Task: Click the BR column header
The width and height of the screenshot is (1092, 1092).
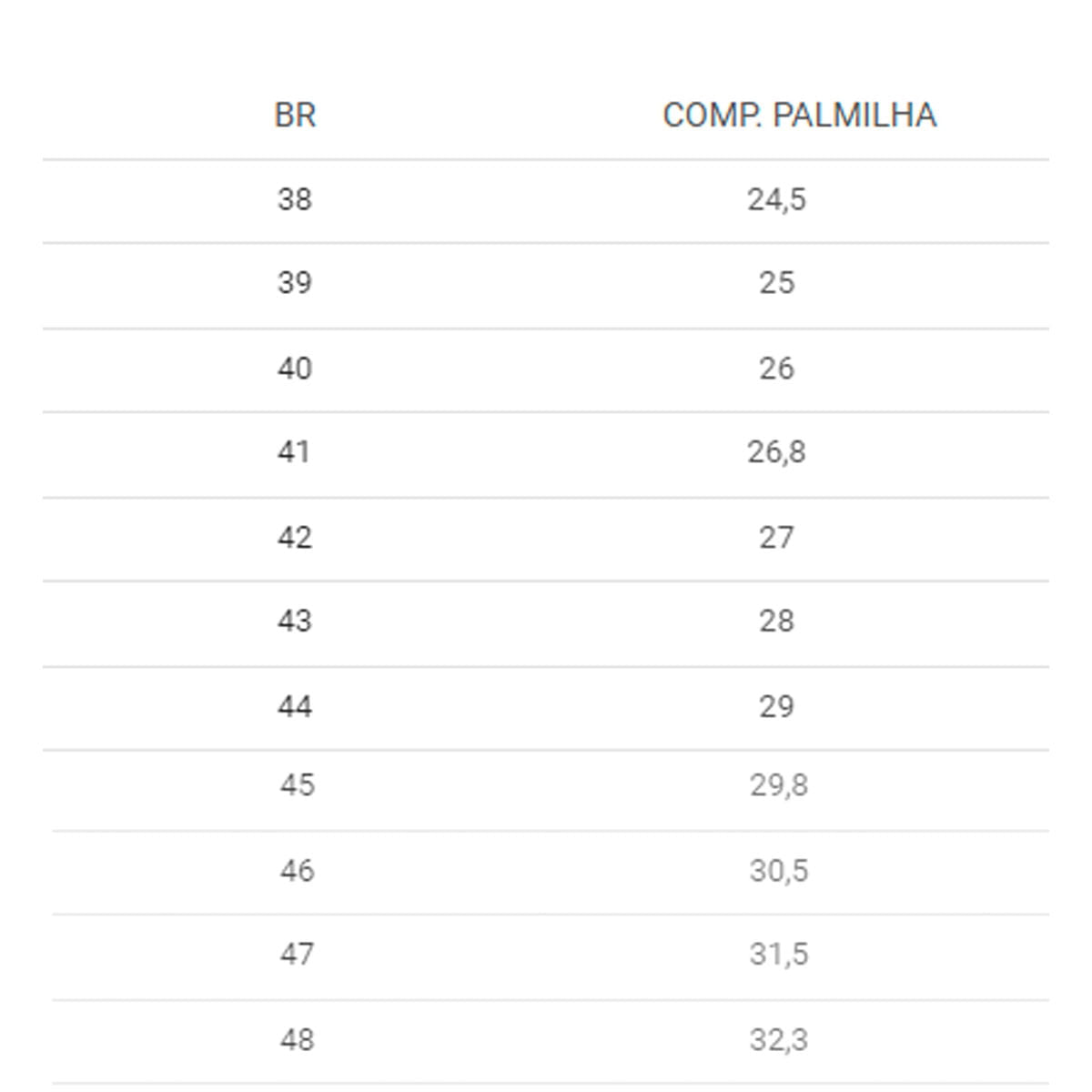Action: [x=295, y=116]
